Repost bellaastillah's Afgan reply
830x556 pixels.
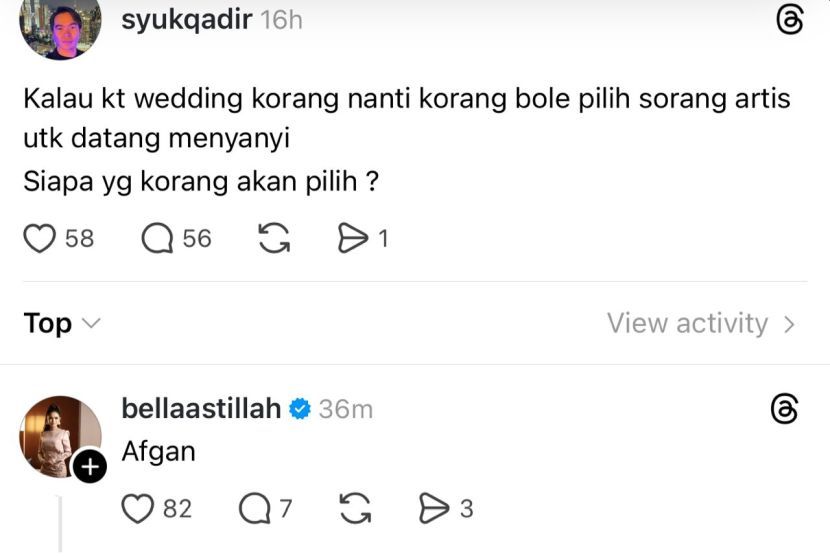pos(355,510)
